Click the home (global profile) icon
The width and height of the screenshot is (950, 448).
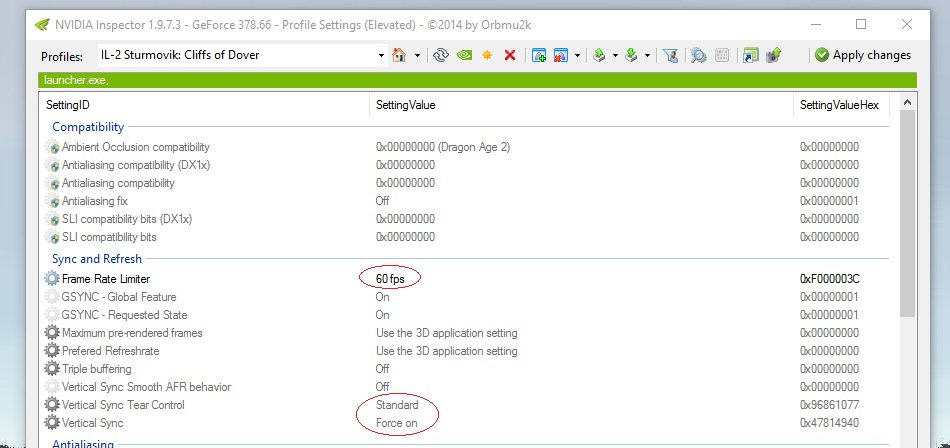[399, 55]
